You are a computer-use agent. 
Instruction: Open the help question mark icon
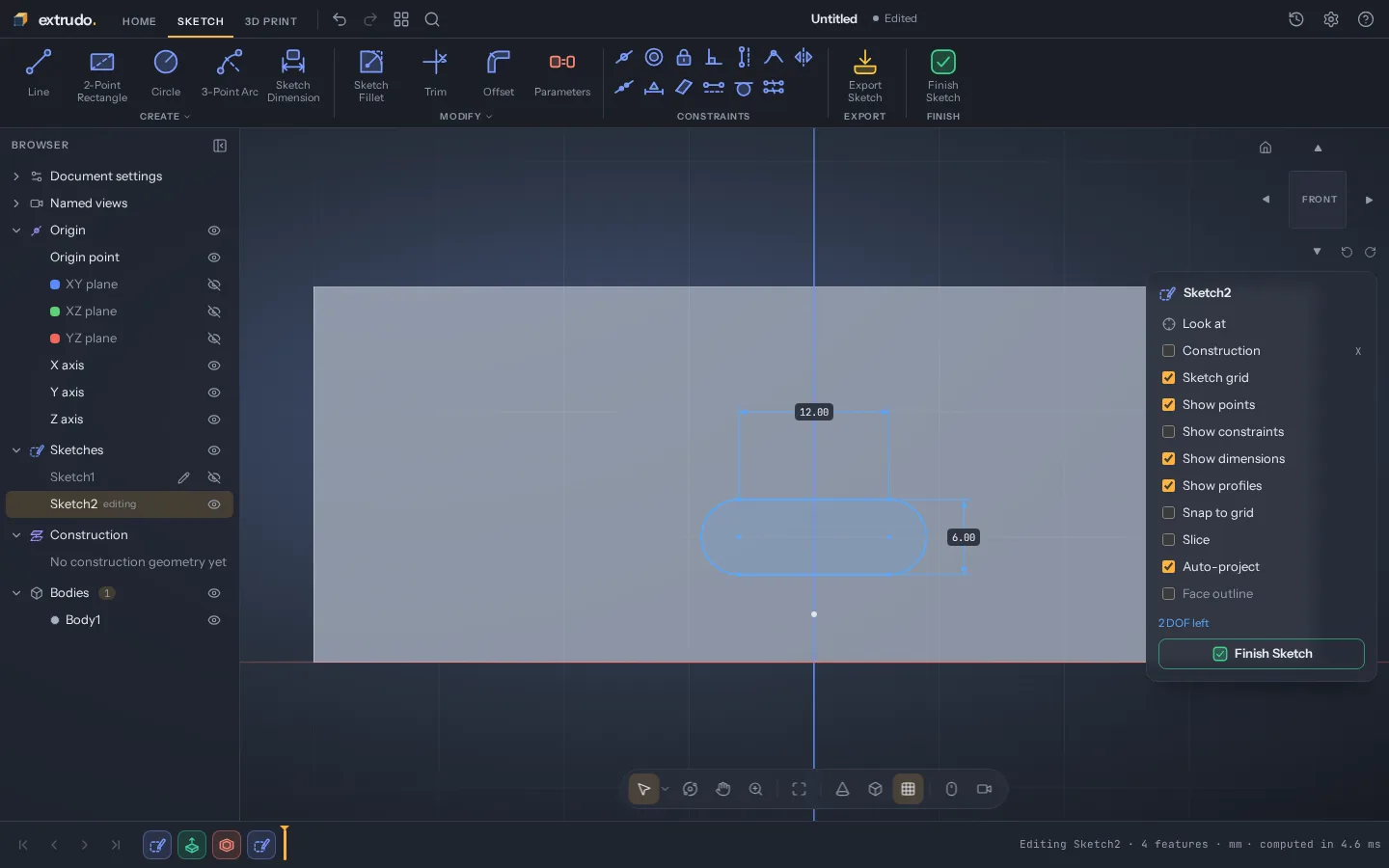pos(1366,19)
